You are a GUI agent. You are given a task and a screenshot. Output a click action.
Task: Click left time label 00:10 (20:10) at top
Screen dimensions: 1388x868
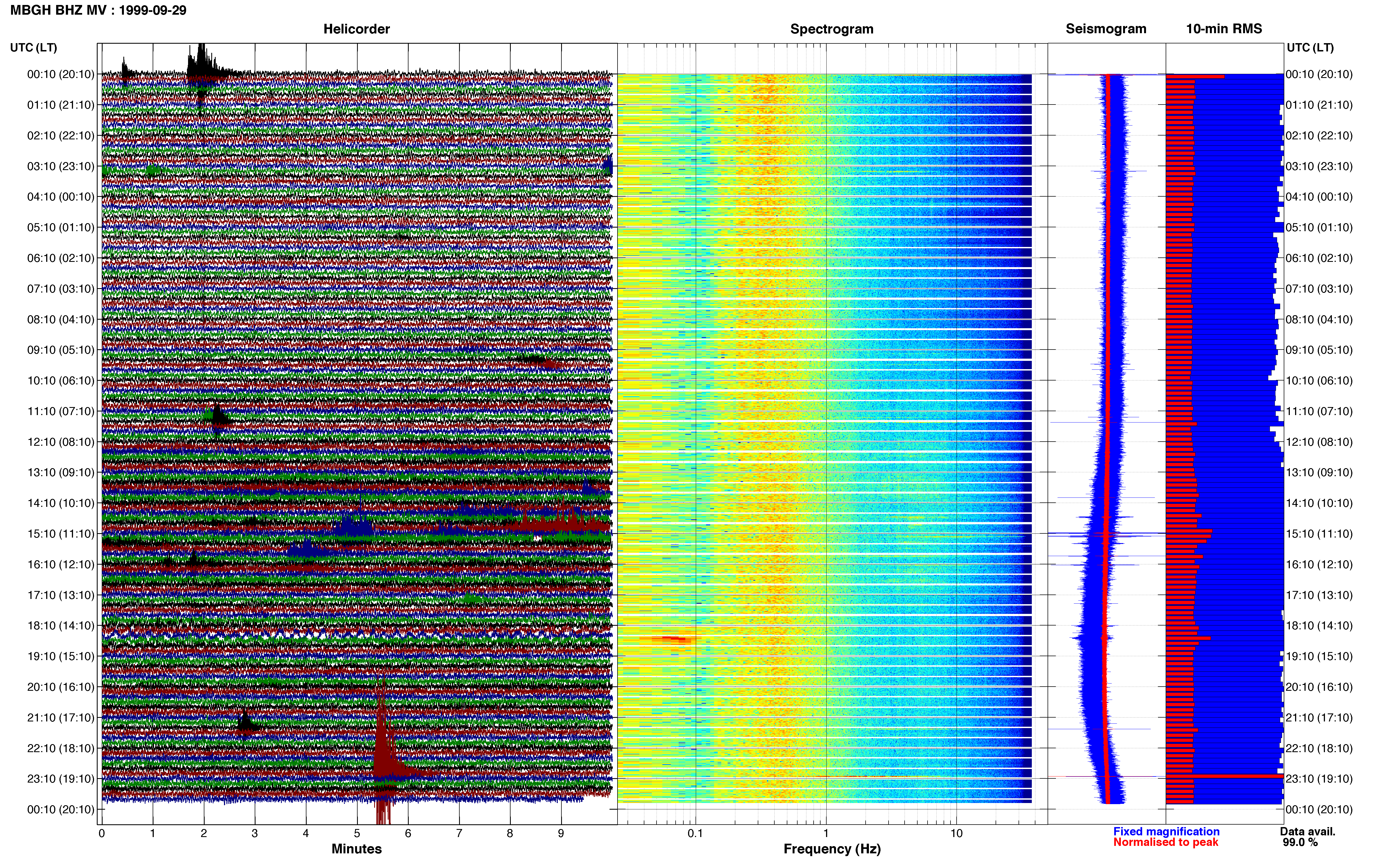[x=61, y=74]
